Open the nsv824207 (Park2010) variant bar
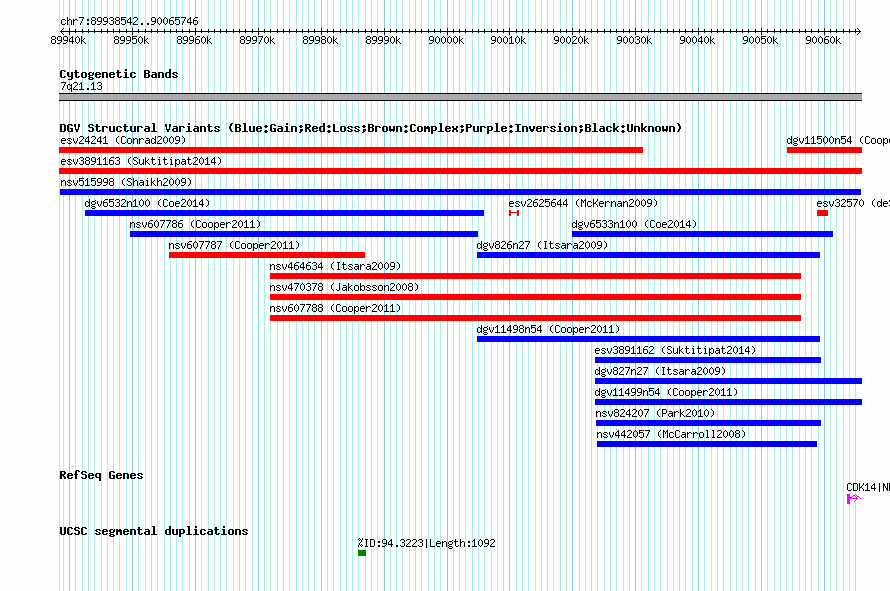890x591 pixels. point(708,423)
